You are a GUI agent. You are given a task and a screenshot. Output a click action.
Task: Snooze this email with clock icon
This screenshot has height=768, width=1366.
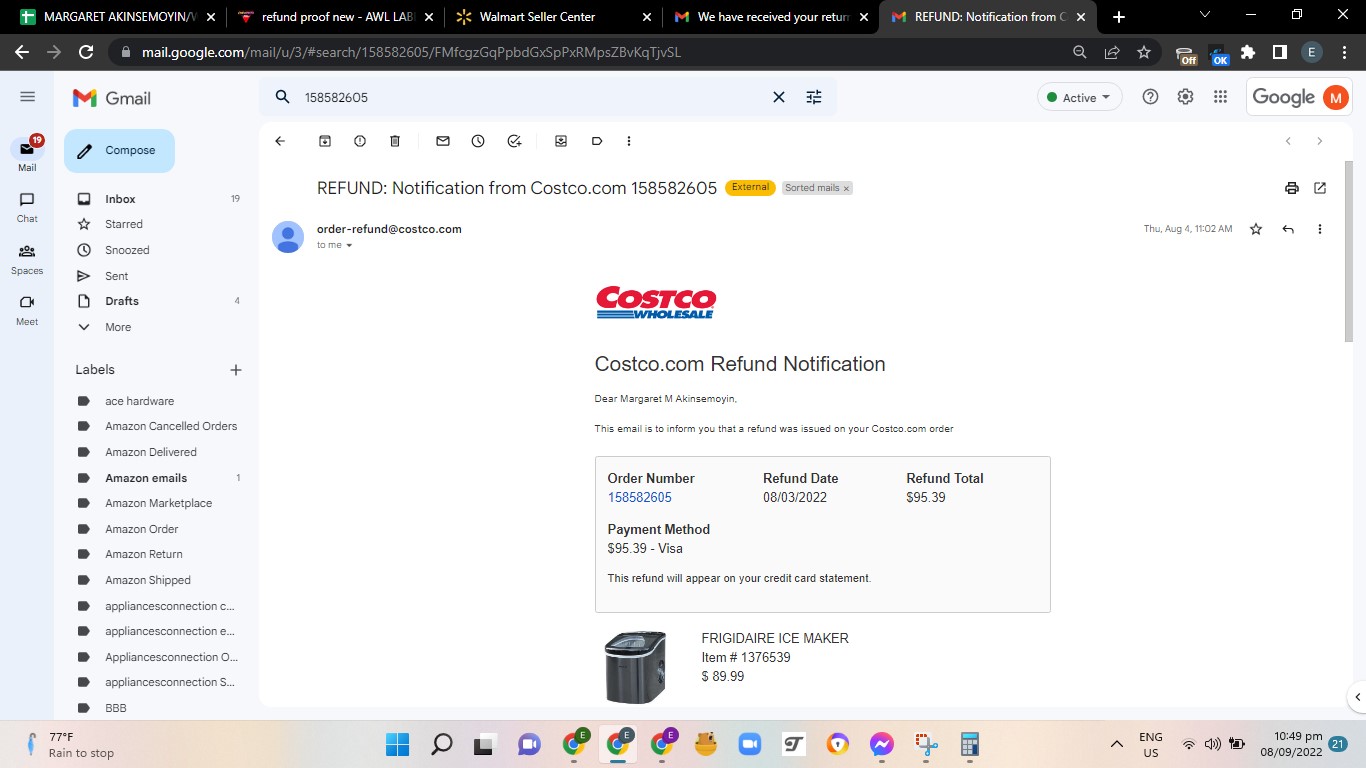(478, 141)
